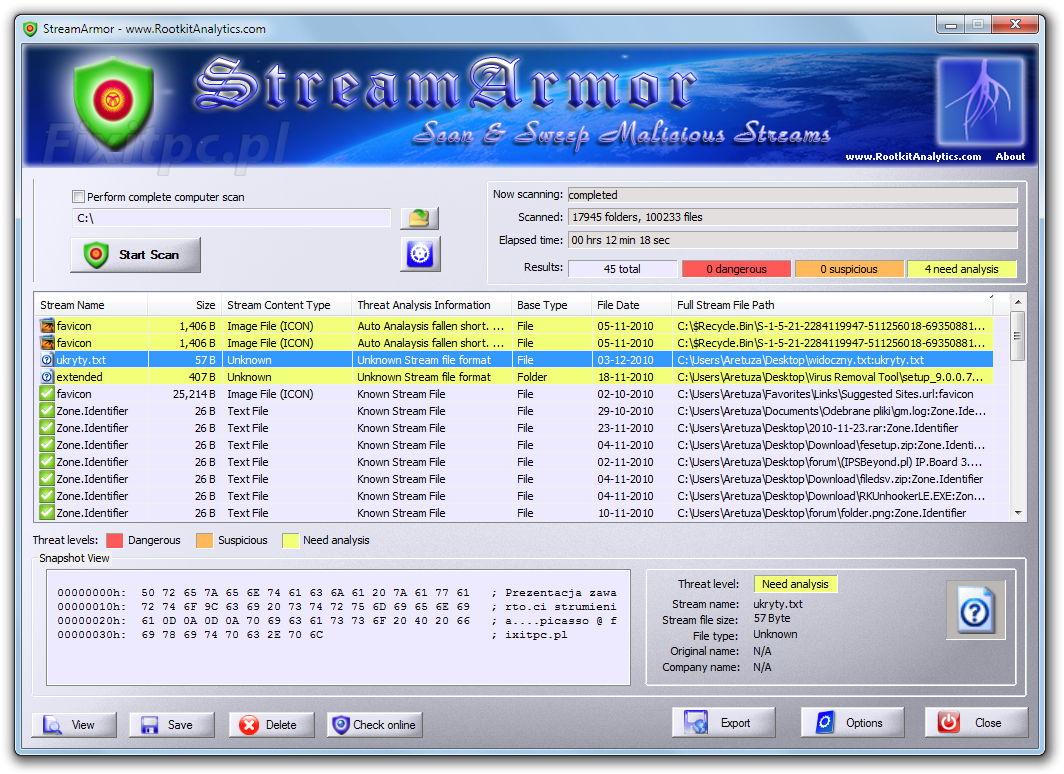Click the '407 B' size cell

tap(202, 377)
